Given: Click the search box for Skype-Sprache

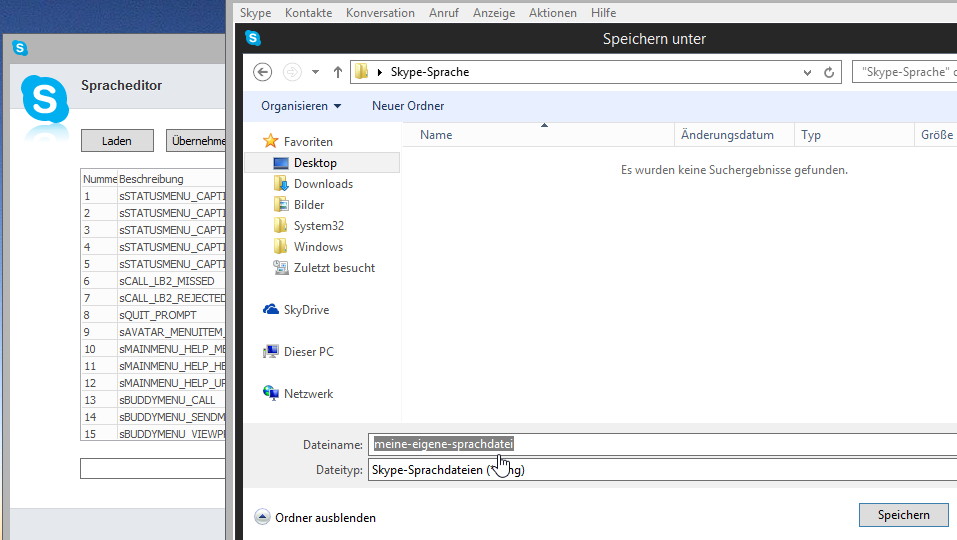Looking at the screenshot, I should (x=905, y=72).
